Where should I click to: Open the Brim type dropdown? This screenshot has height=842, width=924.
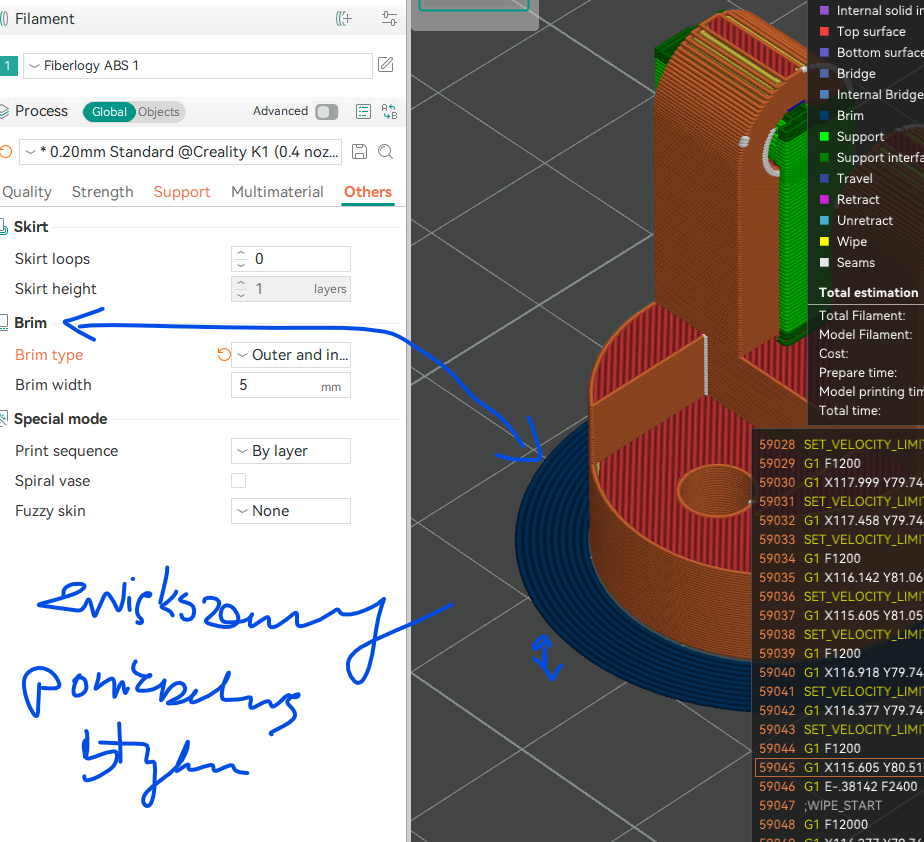tap(291, 355)
